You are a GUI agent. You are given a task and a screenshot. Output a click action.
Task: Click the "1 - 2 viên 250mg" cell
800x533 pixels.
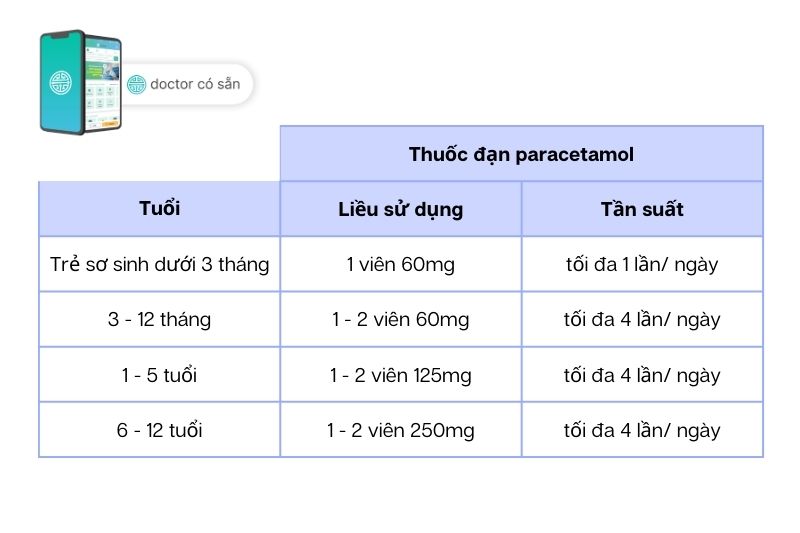tap(400, 430)
